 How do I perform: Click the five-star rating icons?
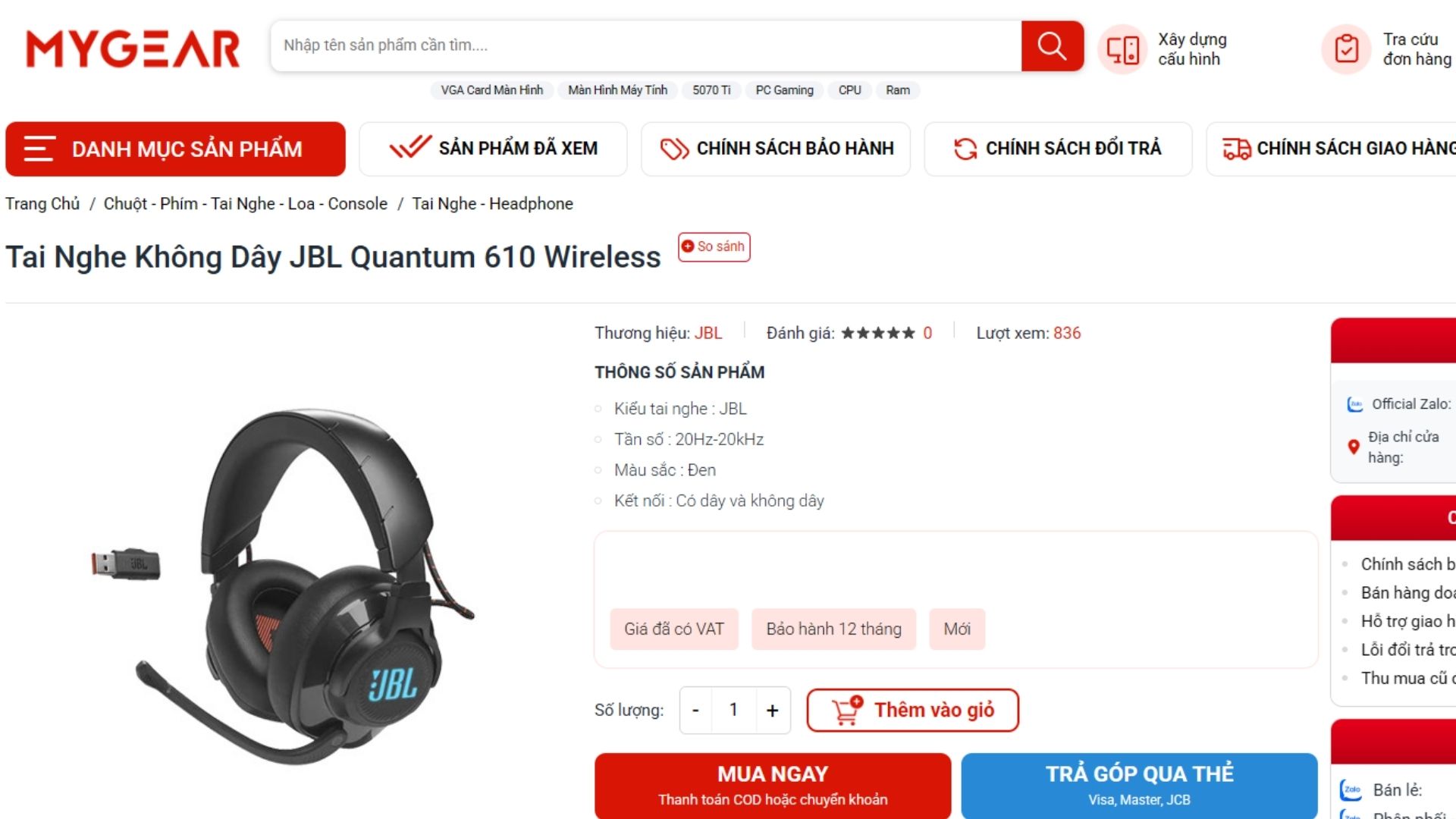coord(878,333)
